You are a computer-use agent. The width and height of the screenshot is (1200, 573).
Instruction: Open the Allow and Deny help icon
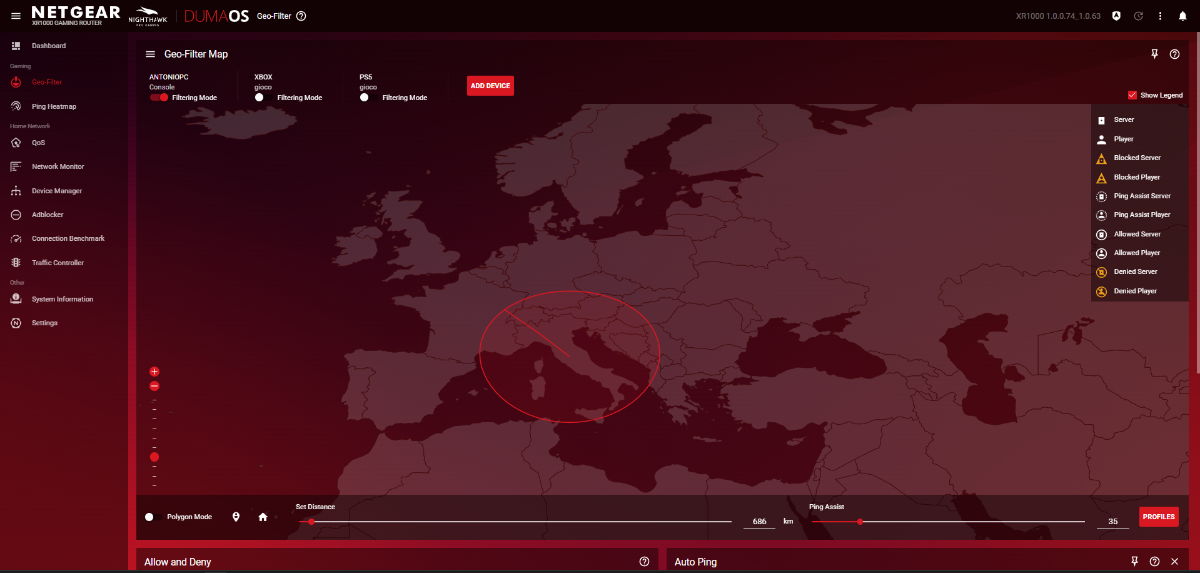(644, 562)
